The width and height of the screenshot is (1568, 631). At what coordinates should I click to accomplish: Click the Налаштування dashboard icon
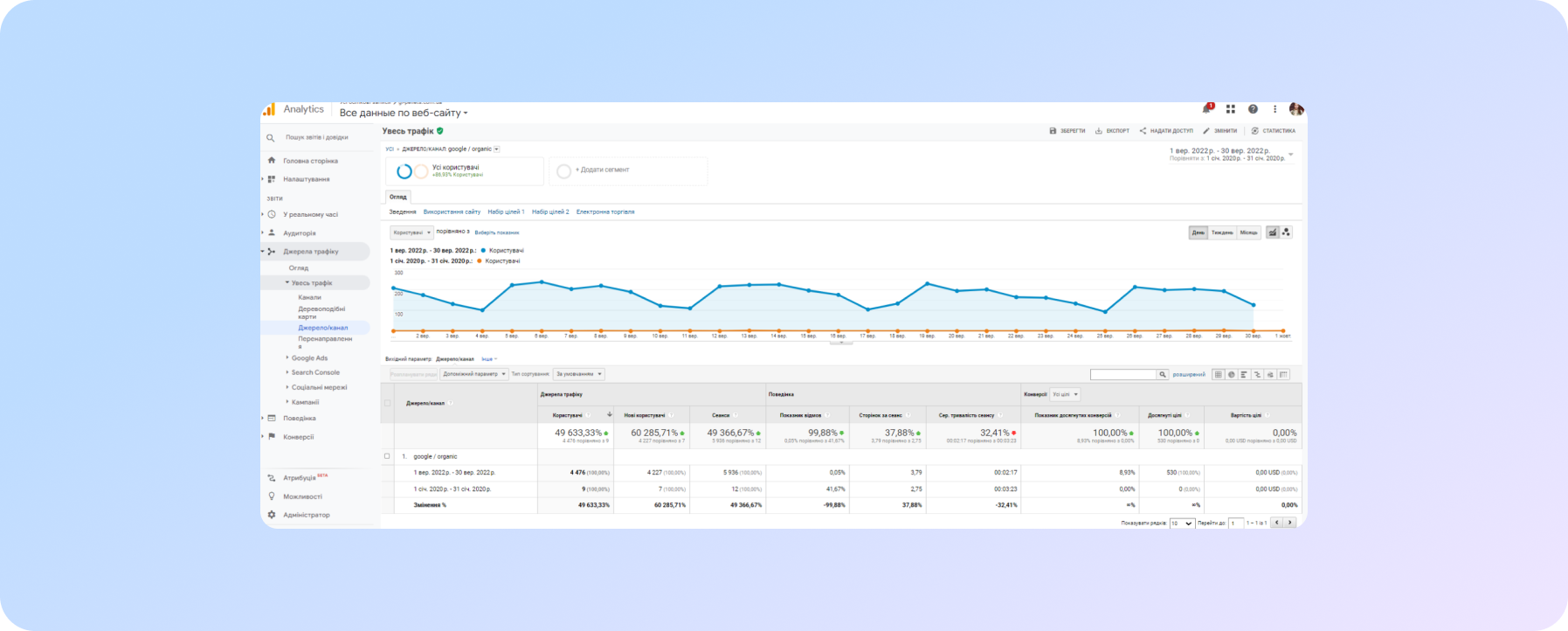tap(272, 179)
